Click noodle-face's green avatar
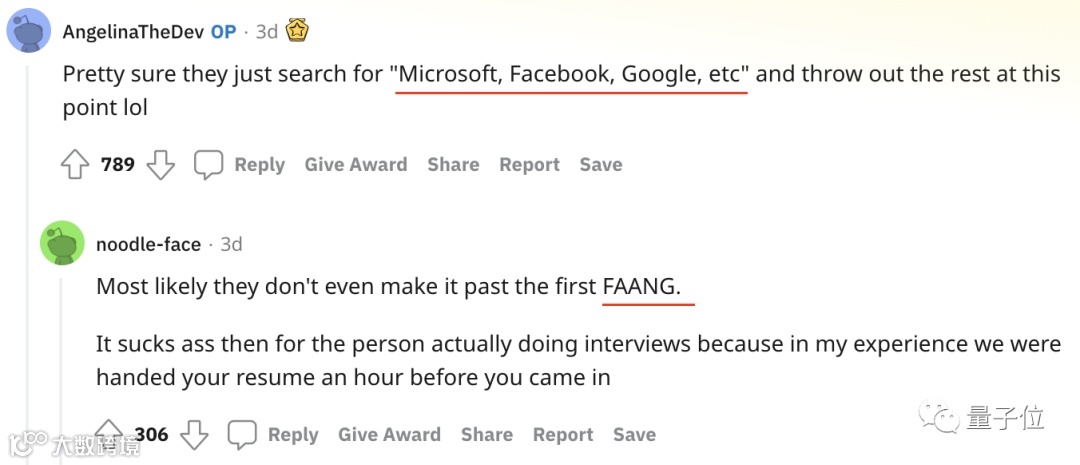 (62, 243)
